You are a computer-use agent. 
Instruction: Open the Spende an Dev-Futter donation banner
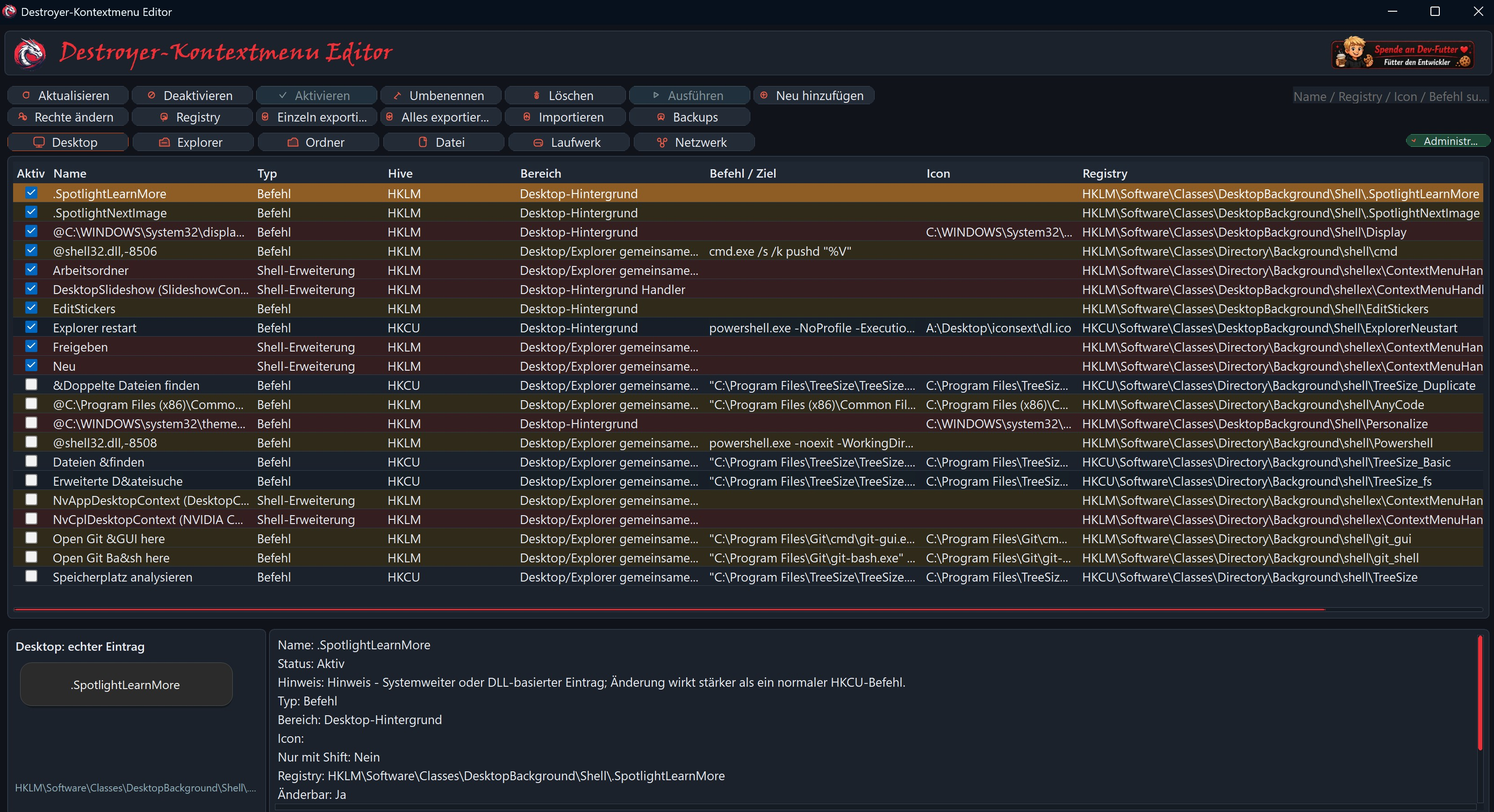pos(1402,53)
